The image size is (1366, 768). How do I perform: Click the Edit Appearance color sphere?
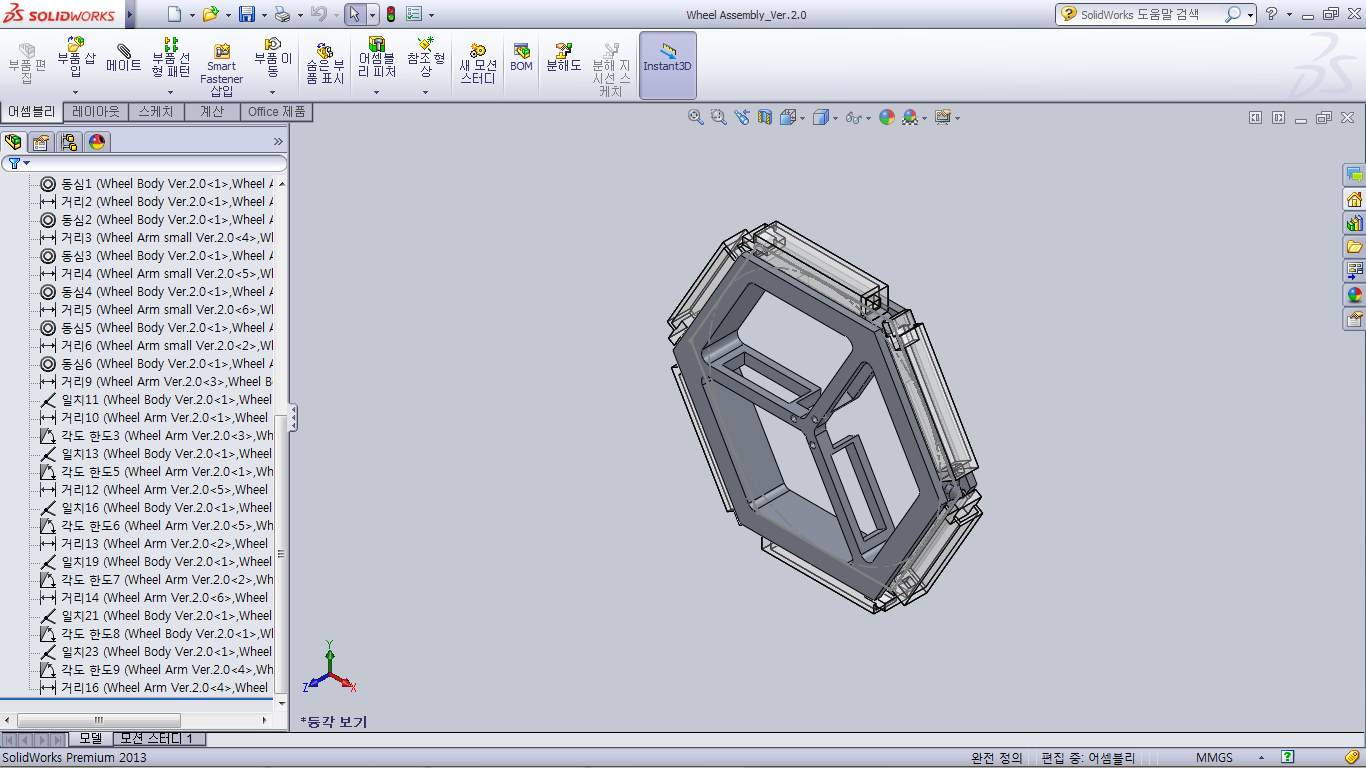tap(886, 117)
